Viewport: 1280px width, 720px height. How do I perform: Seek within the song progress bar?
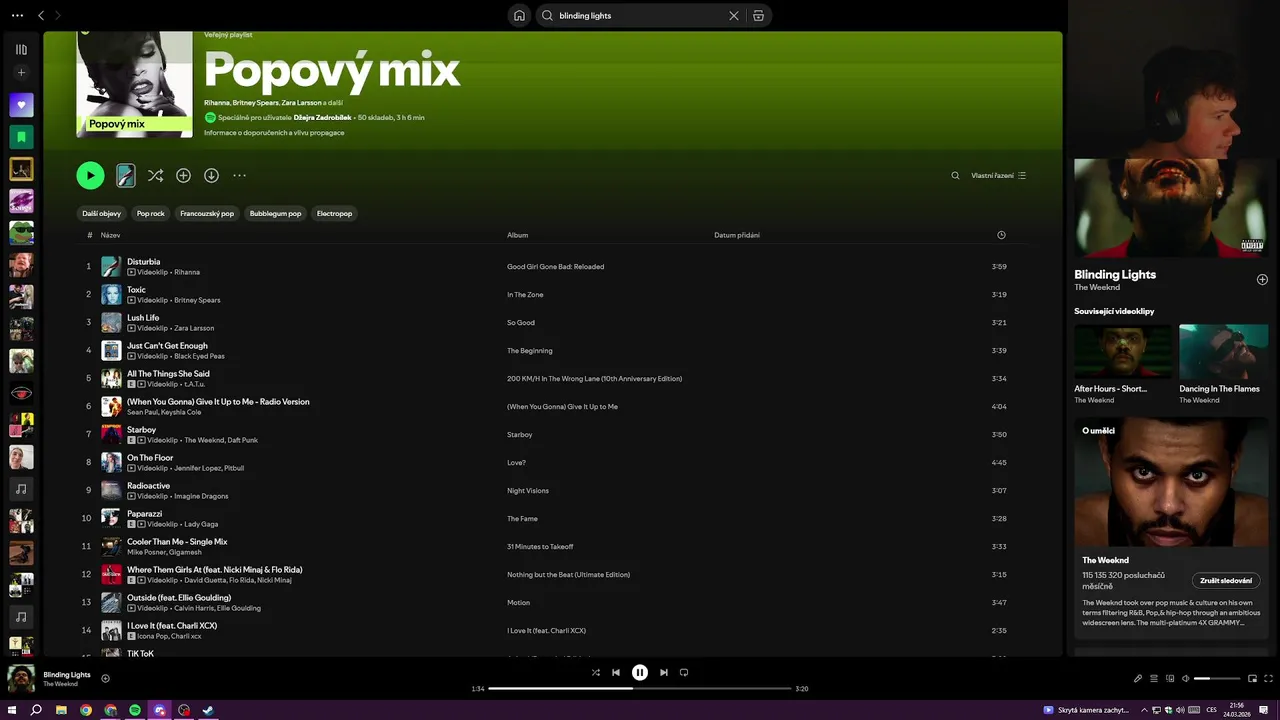pos(640,688)
